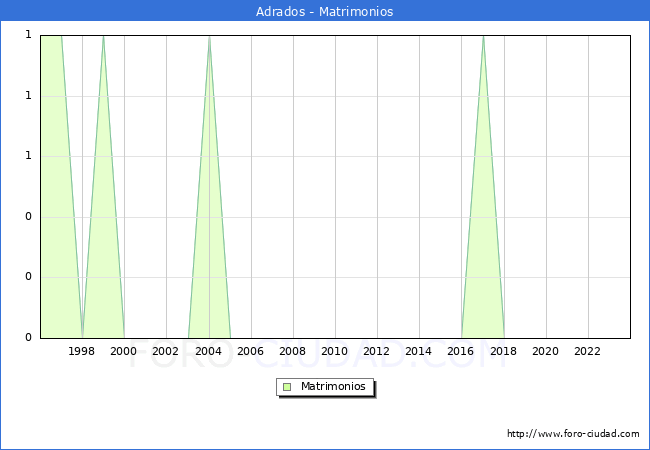The height and width of the screenshot is (450, 650).
Task: Select the 2018 x-axis label
Action: (503, 351)
